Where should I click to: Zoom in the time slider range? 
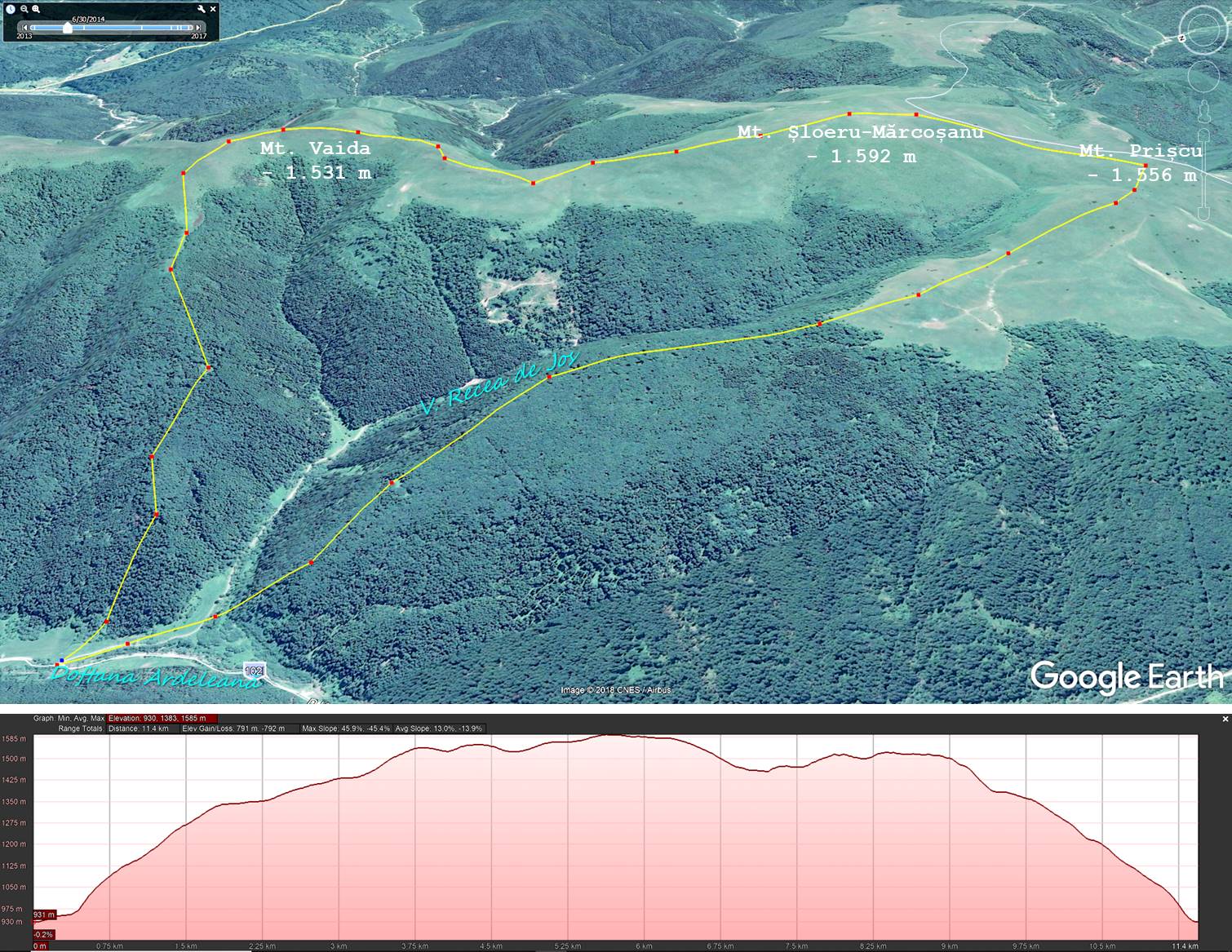(37, 9)
